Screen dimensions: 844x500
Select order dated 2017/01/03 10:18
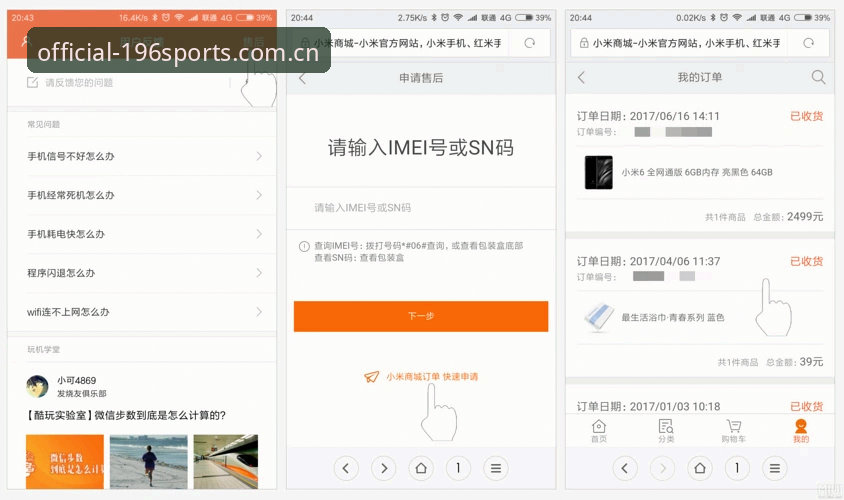click(648, 407)
